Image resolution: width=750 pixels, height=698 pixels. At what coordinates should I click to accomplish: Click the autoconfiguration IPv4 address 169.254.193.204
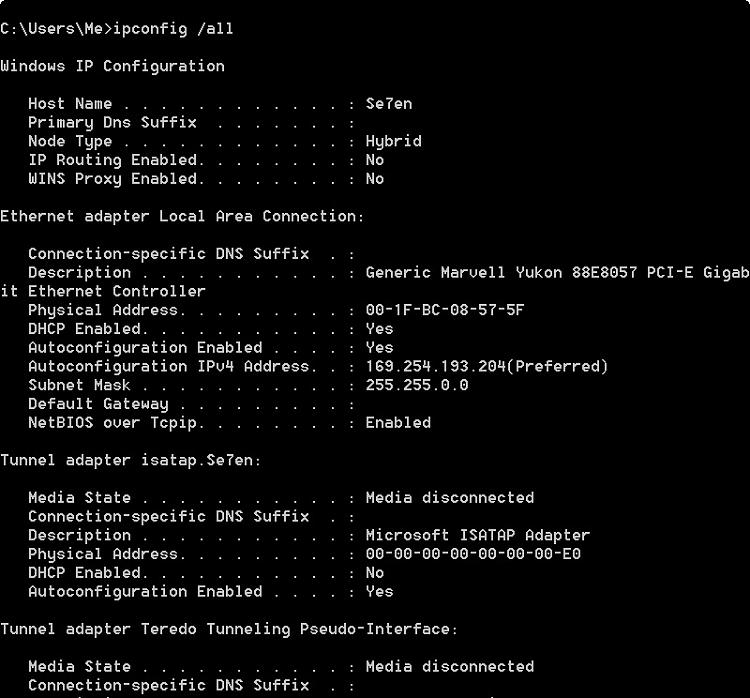click(x=436, y=366)
